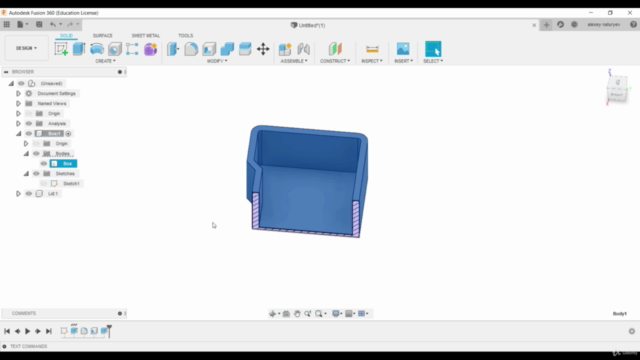Image resolution: width=640 pixels, height=360 pixels.
Task: Open the ASSEMBLE dropdown menu
Action: click(x=294, y=61)
